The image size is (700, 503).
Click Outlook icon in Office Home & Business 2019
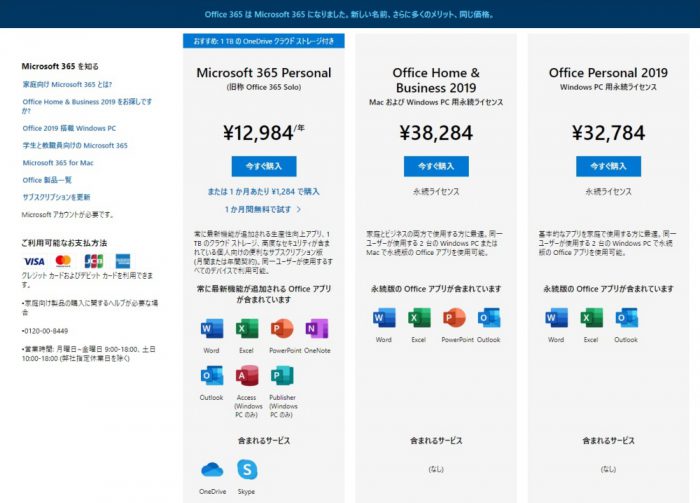point(489,318)
